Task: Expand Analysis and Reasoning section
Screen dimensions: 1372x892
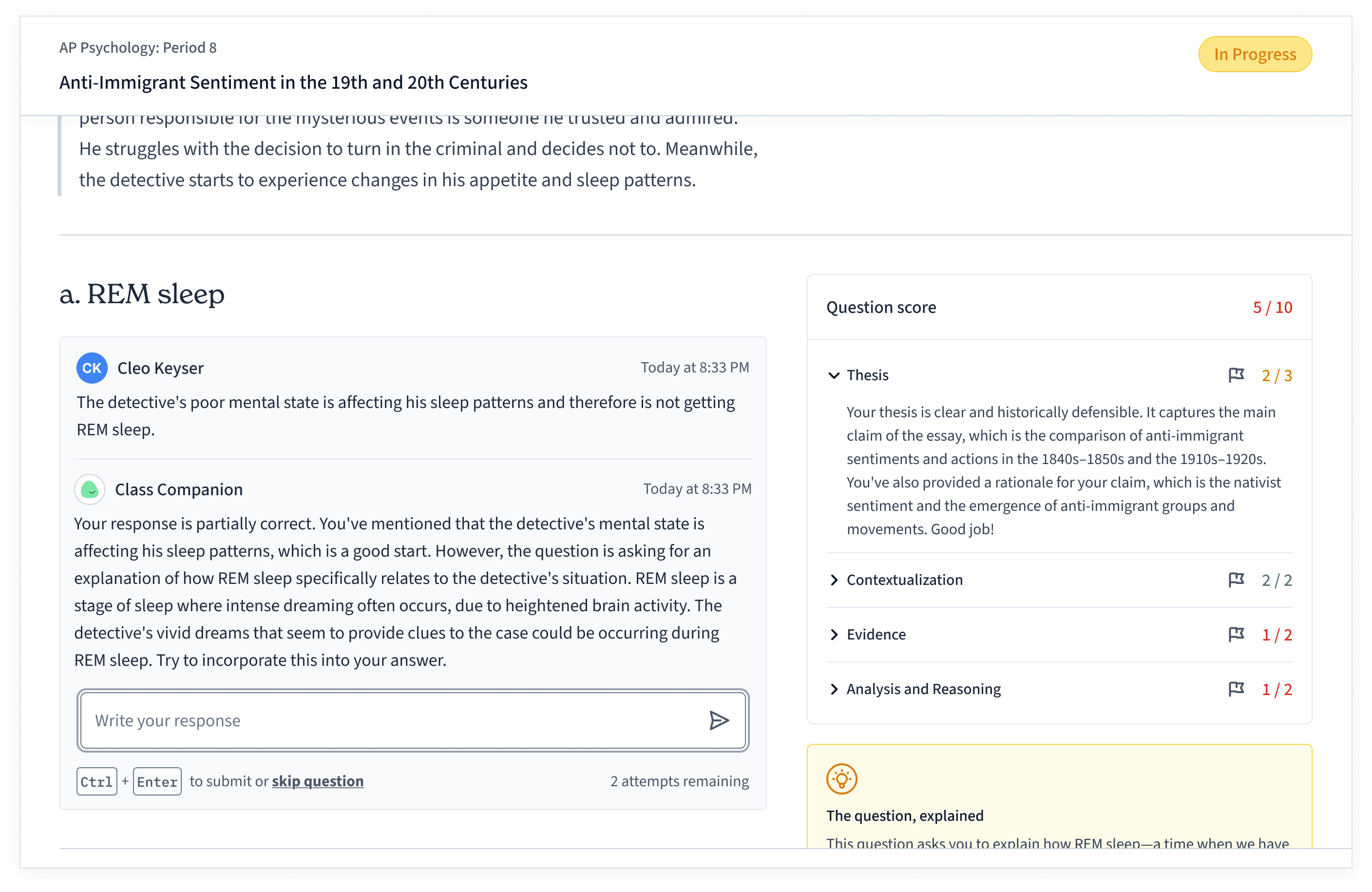Action: 834,689
